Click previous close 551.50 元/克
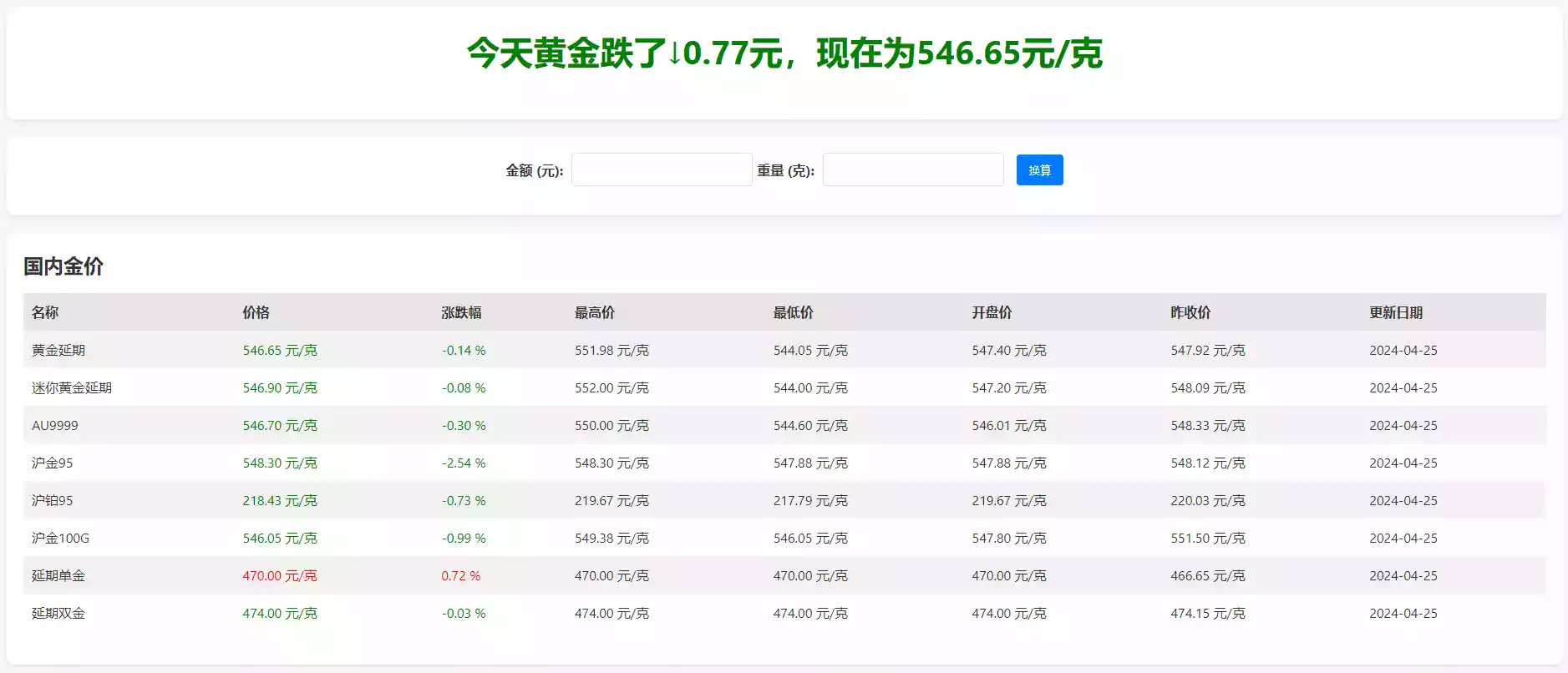1568x673 pixels. pyautogui.click(x=1208, y=538)
